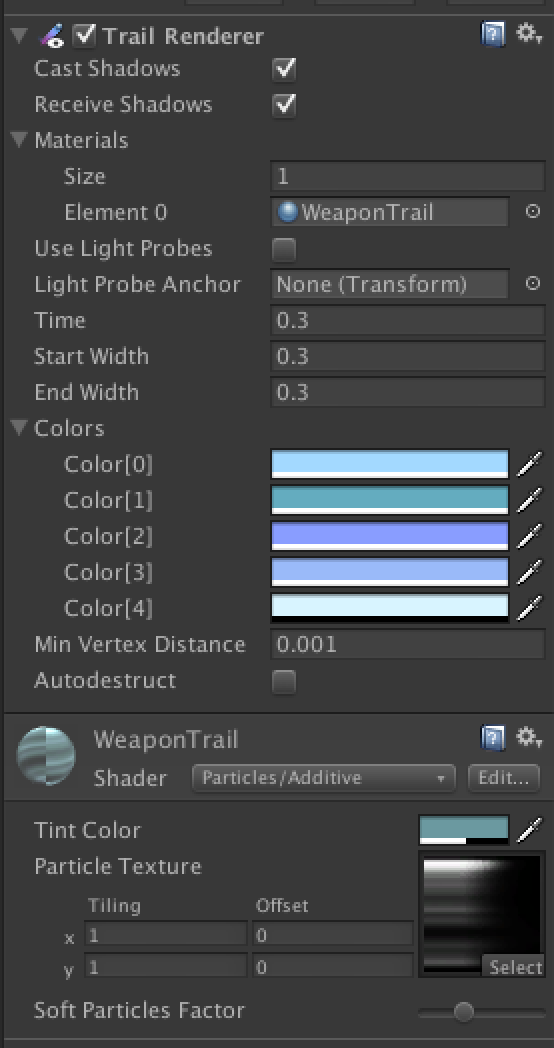Use the eyedropper next to Tint Color
Screen dimensions: 554x1048
point(529,830)
